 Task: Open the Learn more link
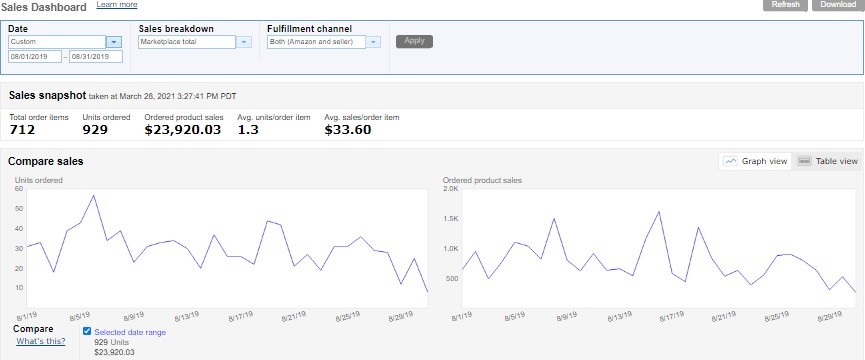(x=117, y=5)
